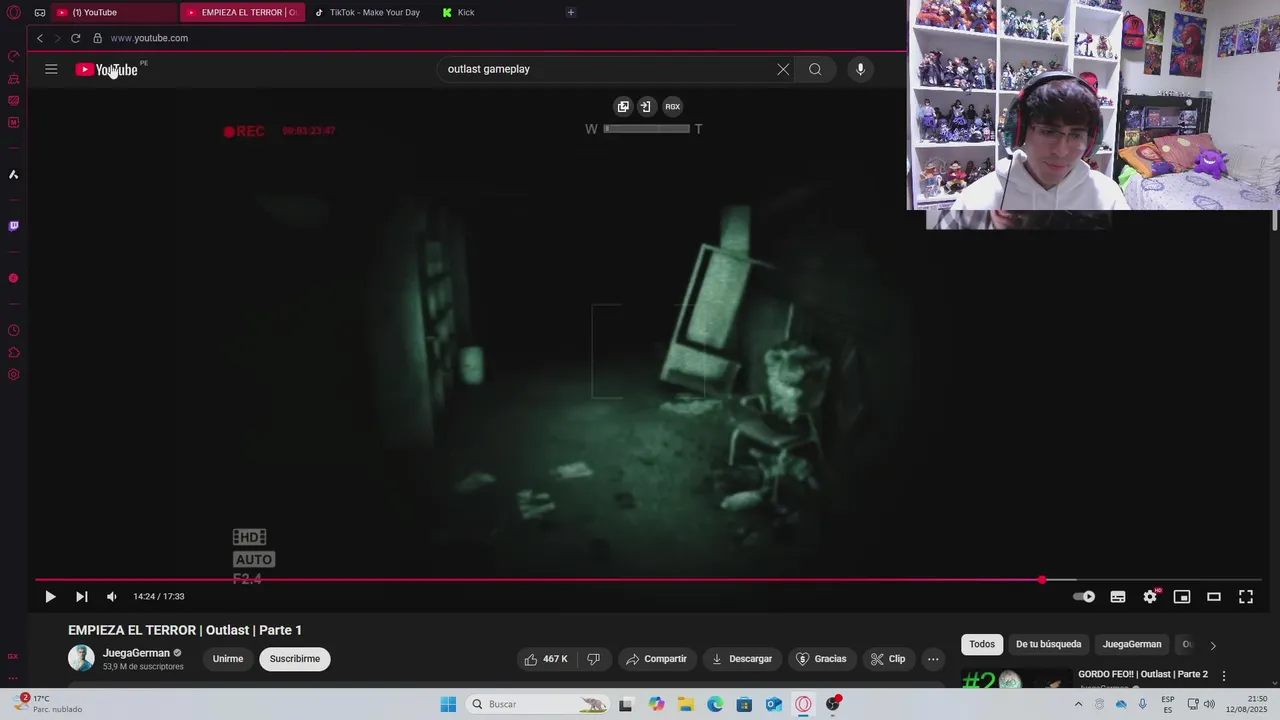Show hidden system tray icons
Image resolution: width=1280 pixels, height=720 pixels.
[x=1078, y=704]
